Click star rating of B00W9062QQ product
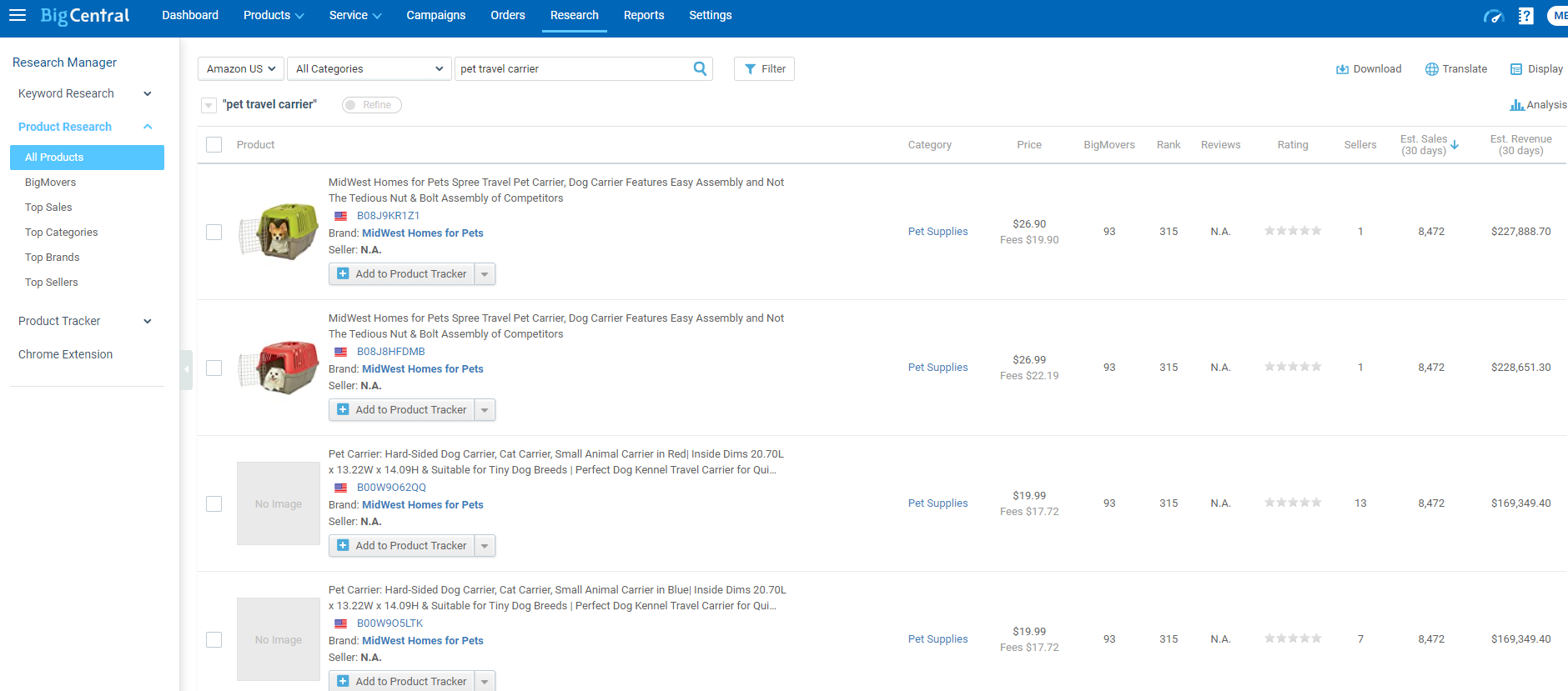 [1293, 503]
